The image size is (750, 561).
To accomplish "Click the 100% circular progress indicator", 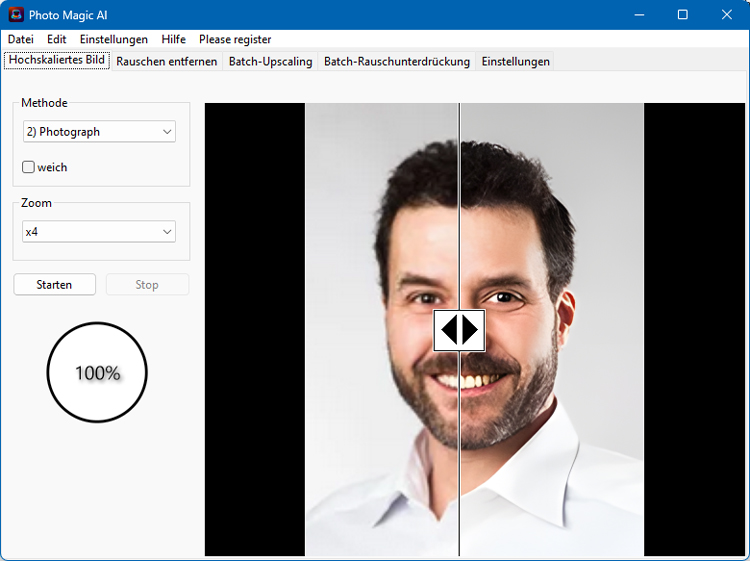I will click(97, 372).
